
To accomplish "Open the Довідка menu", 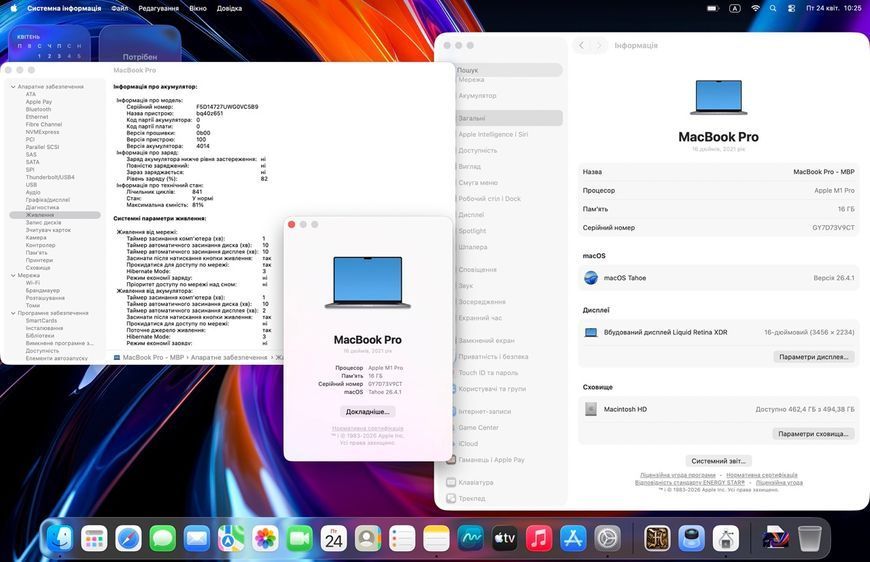I will point(229,8).
